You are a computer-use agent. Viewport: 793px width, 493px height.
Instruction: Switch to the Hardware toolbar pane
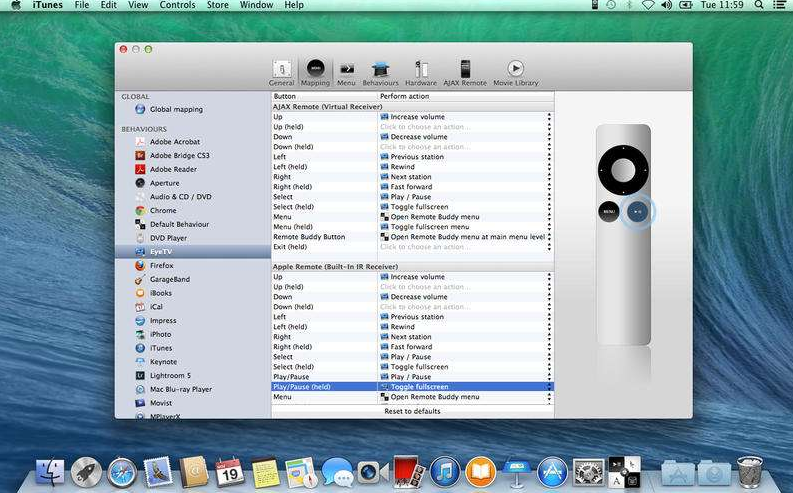[x=421, y=72]
